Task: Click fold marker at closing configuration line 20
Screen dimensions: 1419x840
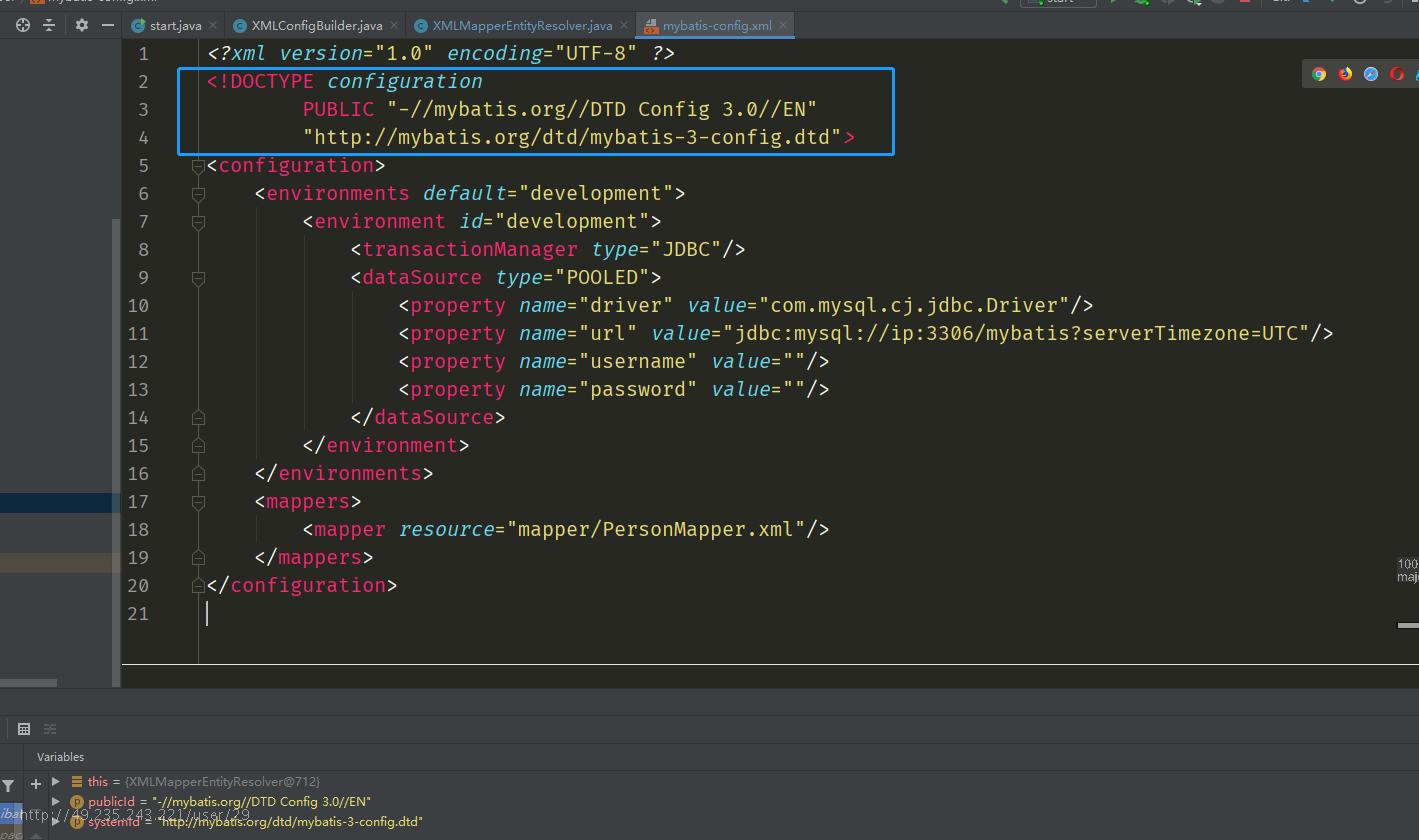Action: point(198,586)
